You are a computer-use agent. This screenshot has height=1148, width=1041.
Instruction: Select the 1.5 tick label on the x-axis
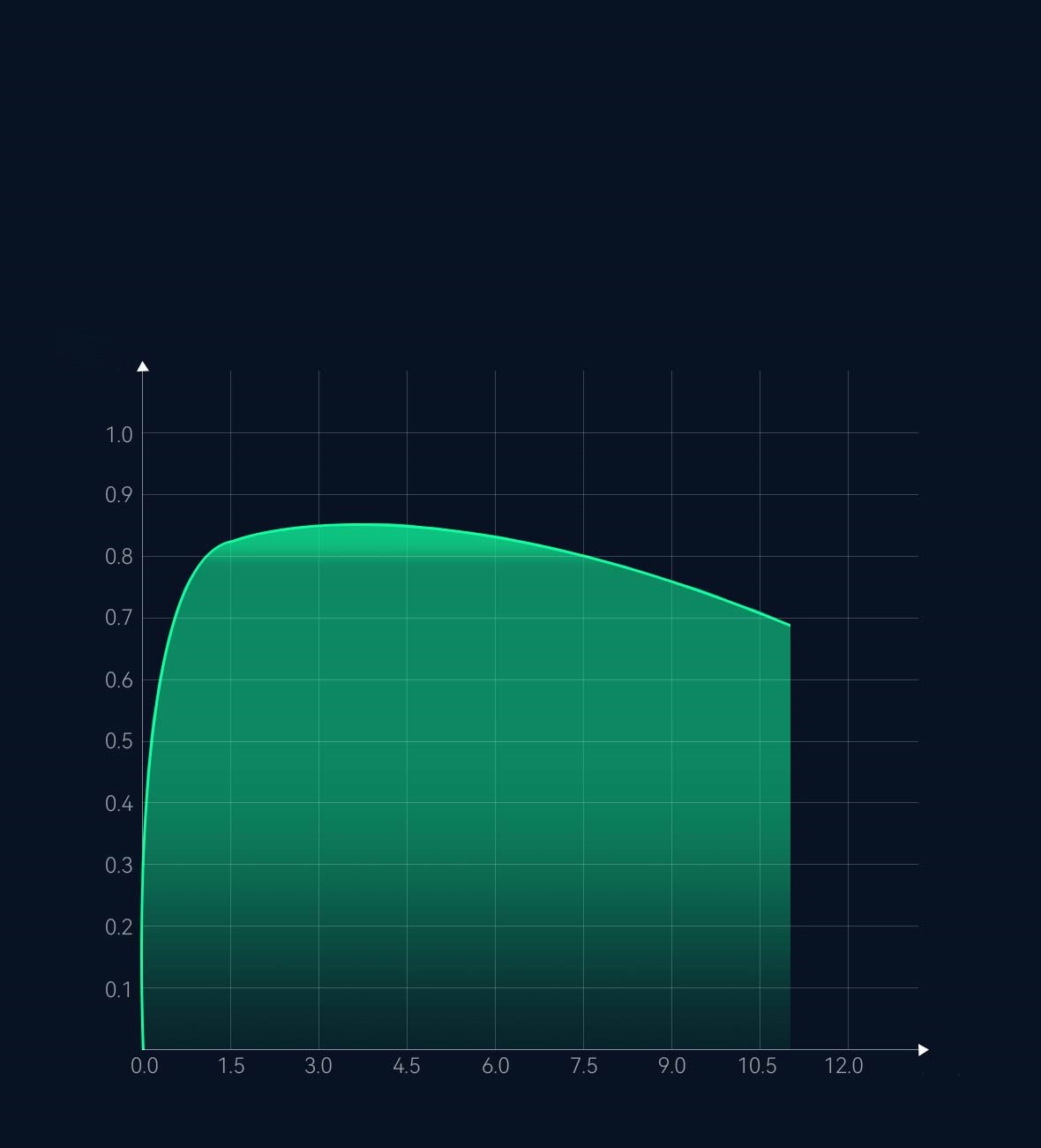click(x=231, y=1066)
